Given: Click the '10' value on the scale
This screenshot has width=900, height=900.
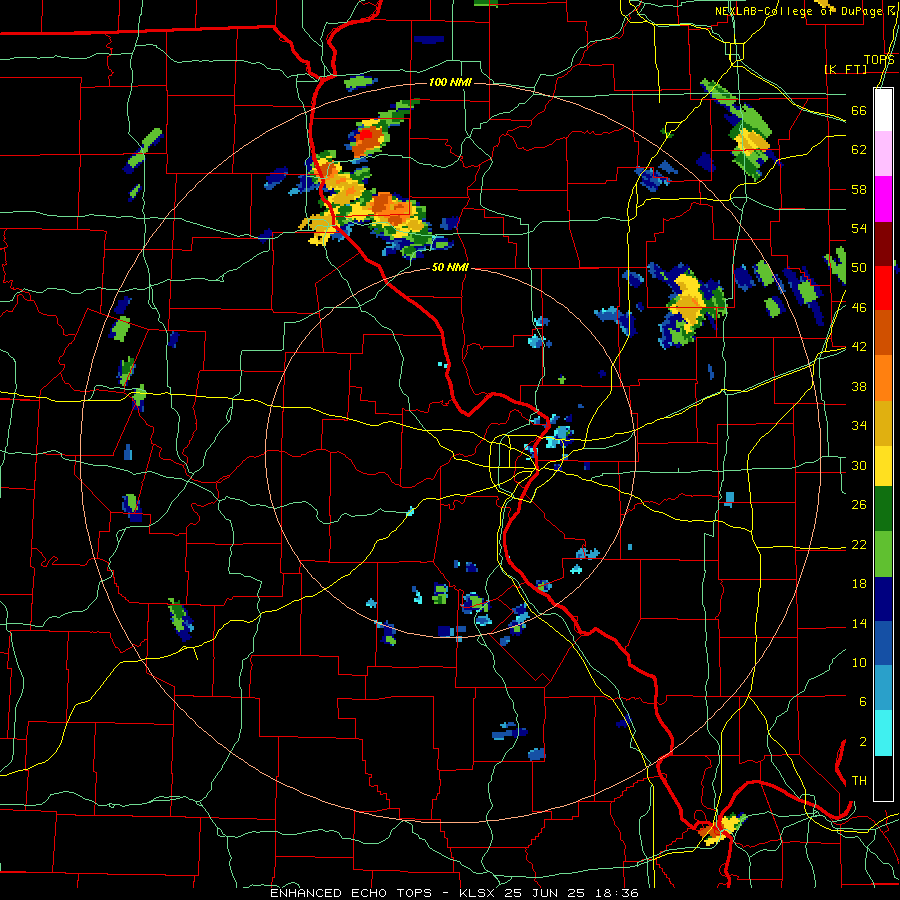Looking at the screenshot, I should pos(859,662).
